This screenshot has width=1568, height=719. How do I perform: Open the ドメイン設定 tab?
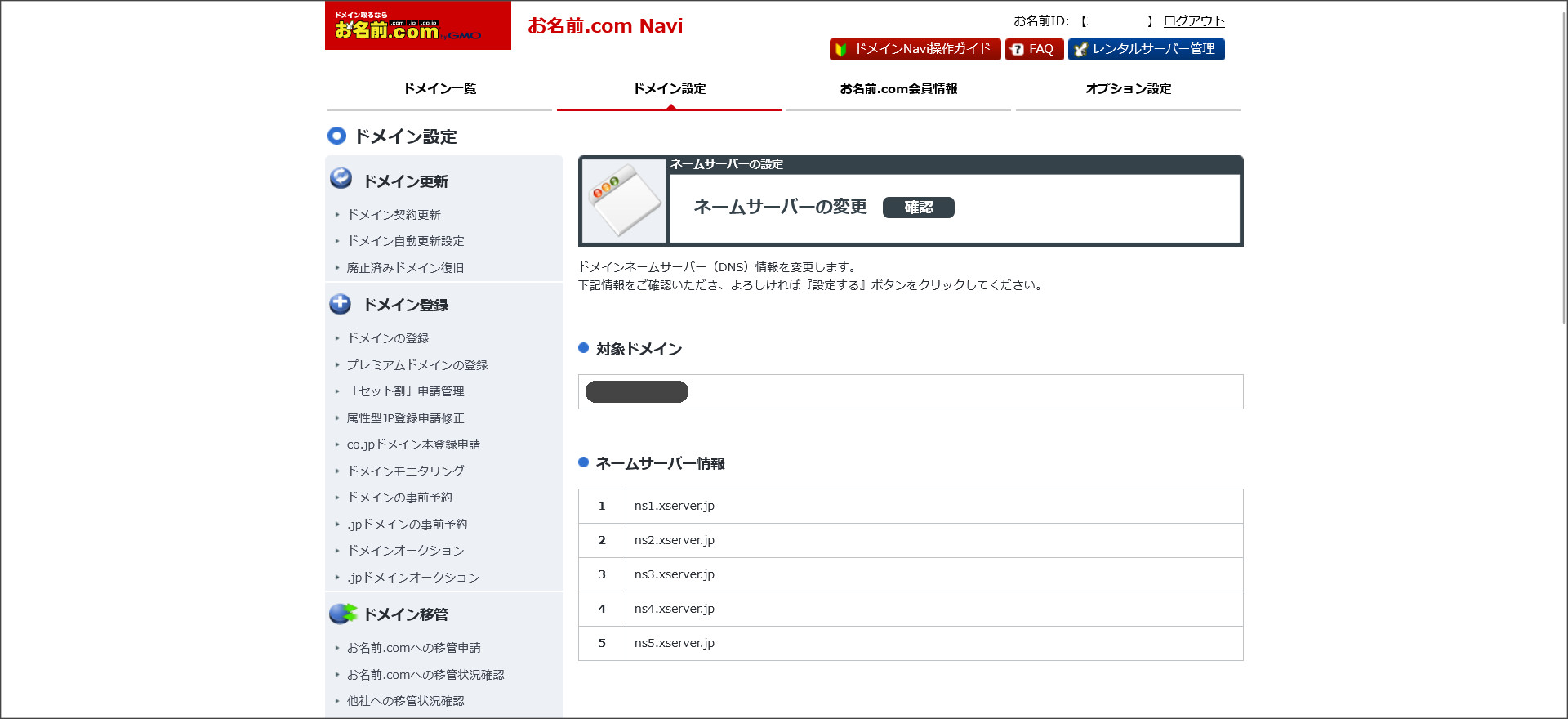coord(669,89)
